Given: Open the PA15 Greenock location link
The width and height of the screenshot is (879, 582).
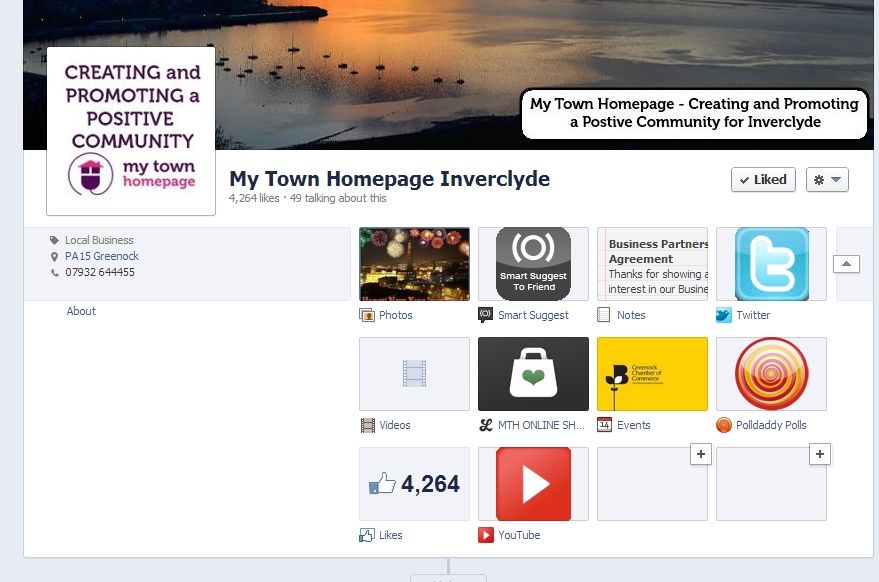Looking at the screenshot, I should click(x=101, y=256).
